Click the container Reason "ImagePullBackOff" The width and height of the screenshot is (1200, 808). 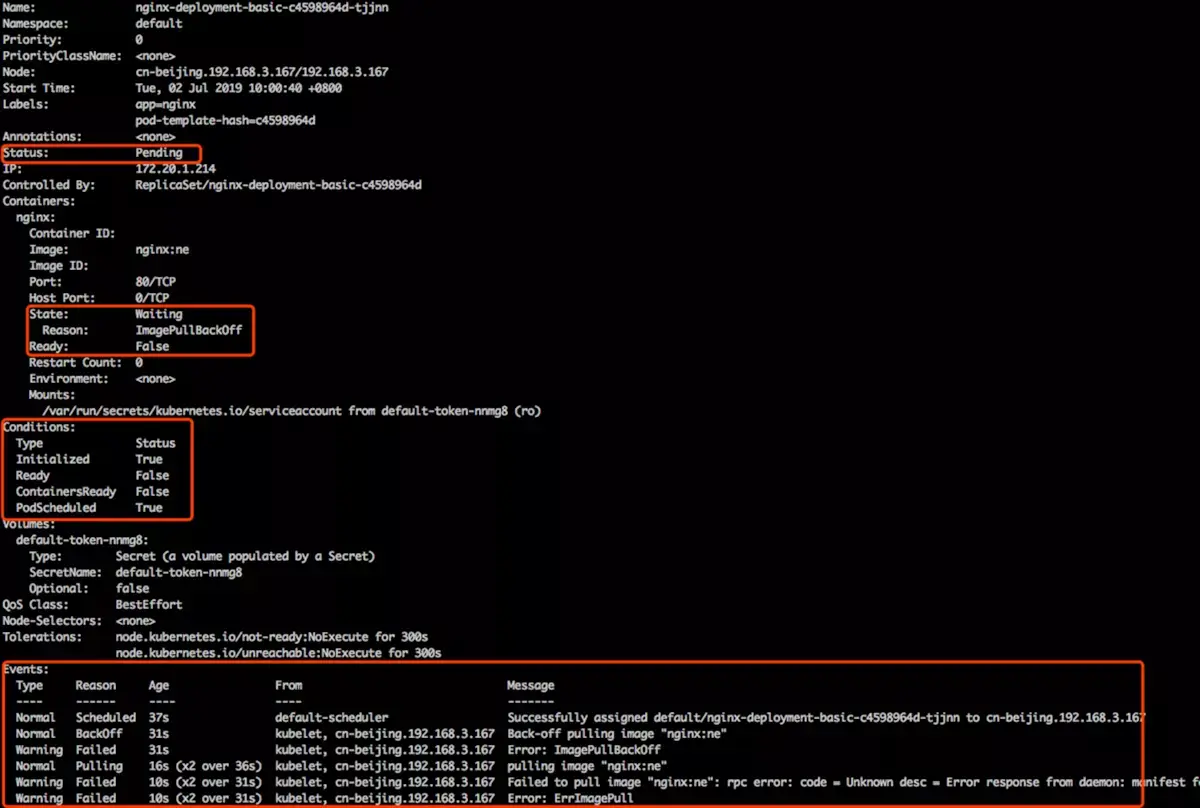pos(189,330)
